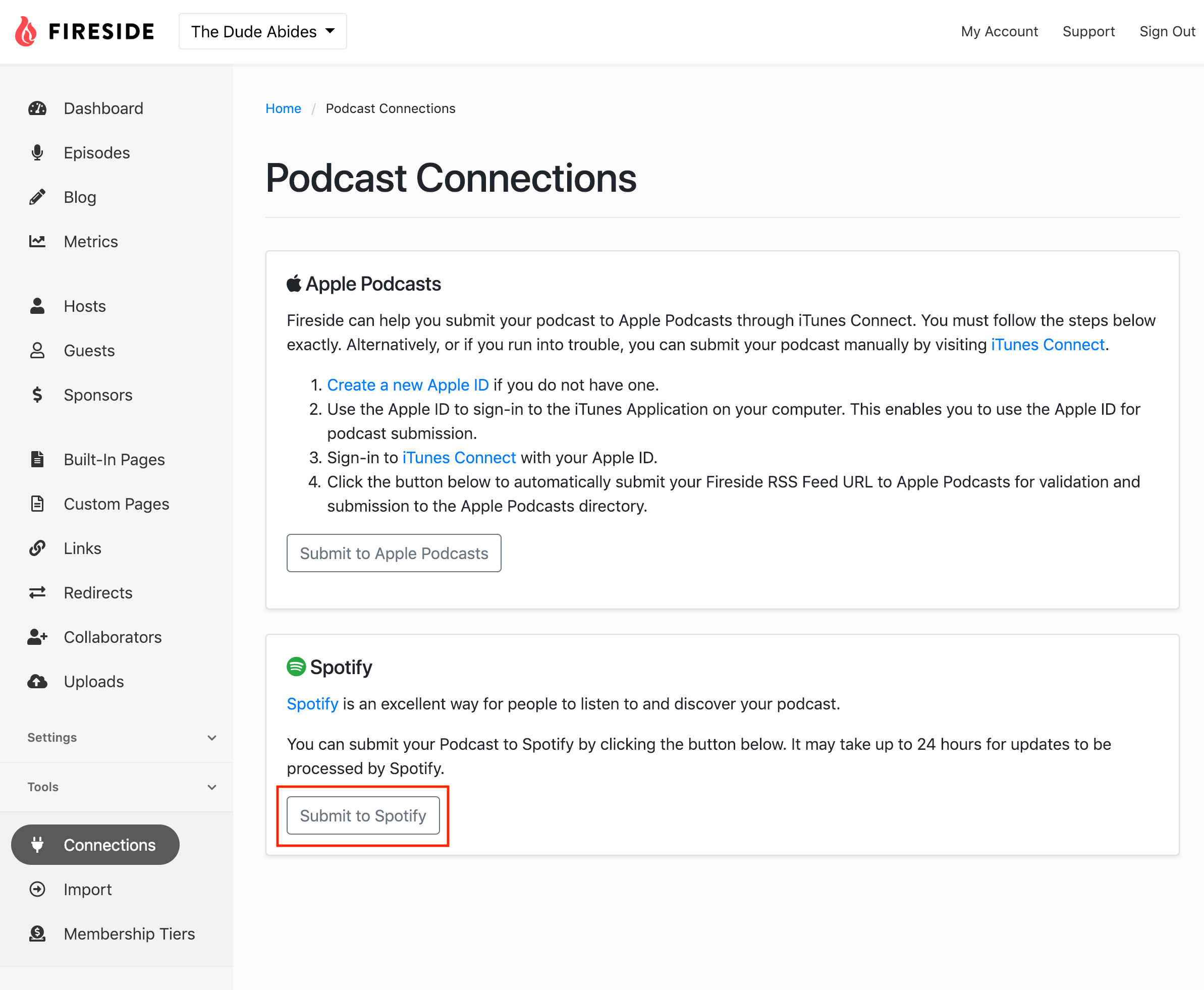Screen dimensions: 1204x990
Task: Open The Dude Abides podcast dropdown
Action: [x=263, y=31]
